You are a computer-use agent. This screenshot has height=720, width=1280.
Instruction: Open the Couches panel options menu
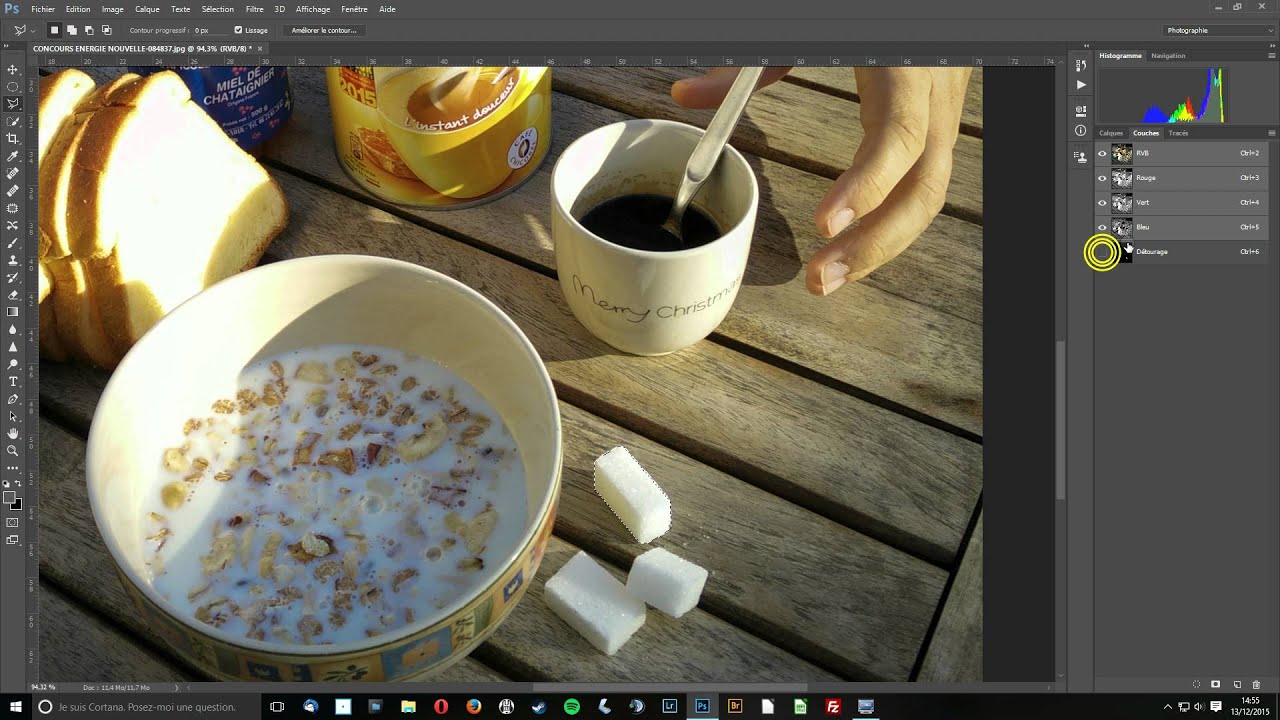click(x=1272, y=133)
